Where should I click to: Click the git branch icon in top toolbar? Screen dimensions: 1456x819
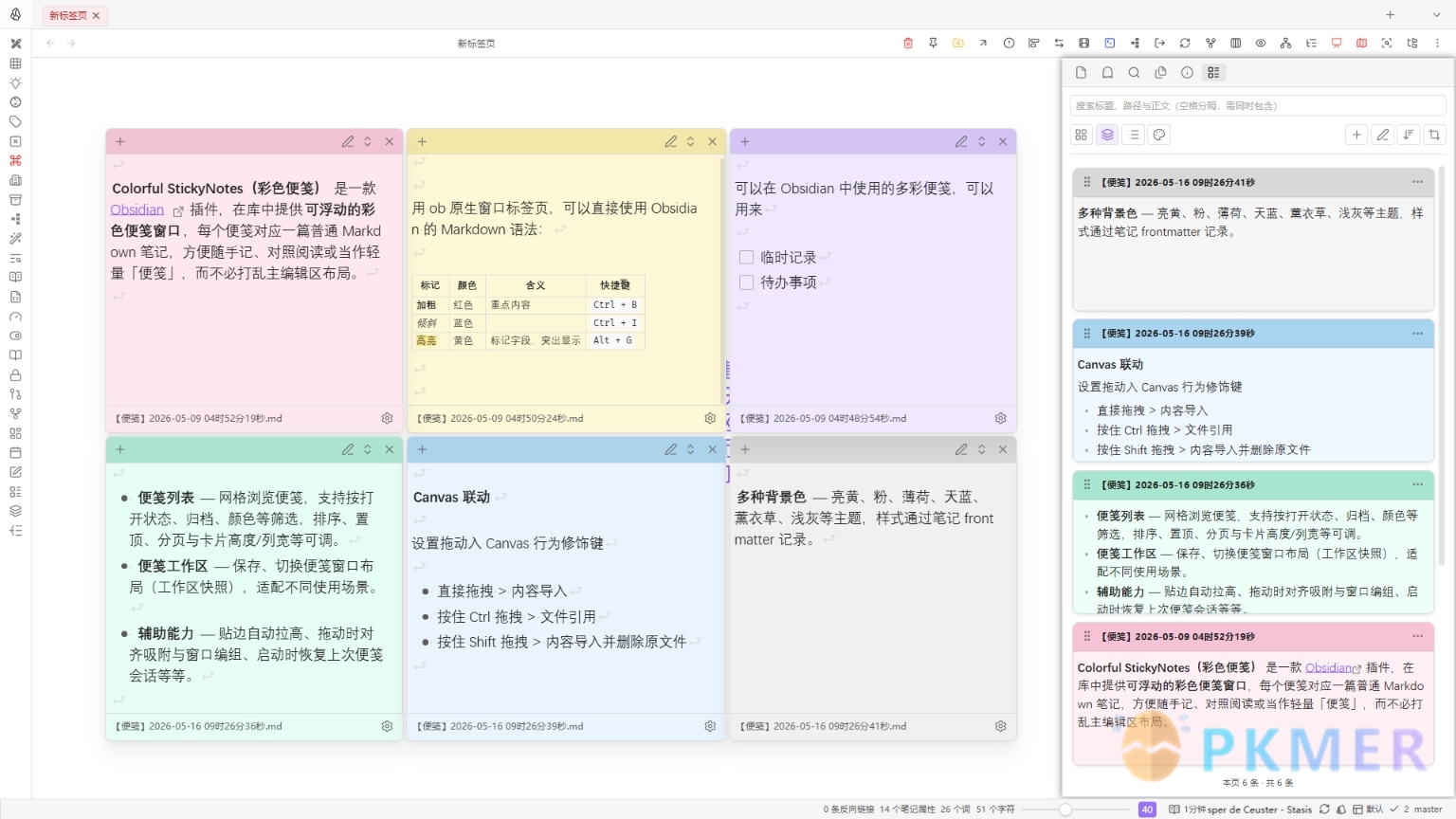coord(1210,43)
